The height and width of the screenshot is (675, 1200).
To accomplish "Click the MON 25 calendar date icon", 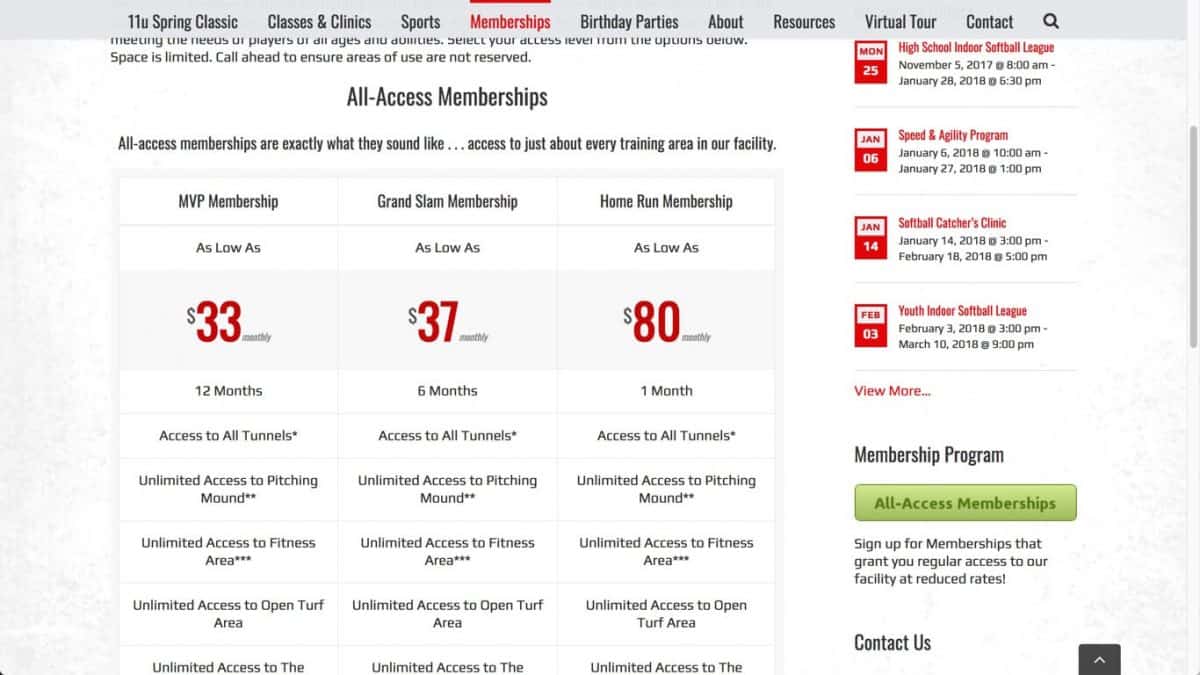I will 870,61.
